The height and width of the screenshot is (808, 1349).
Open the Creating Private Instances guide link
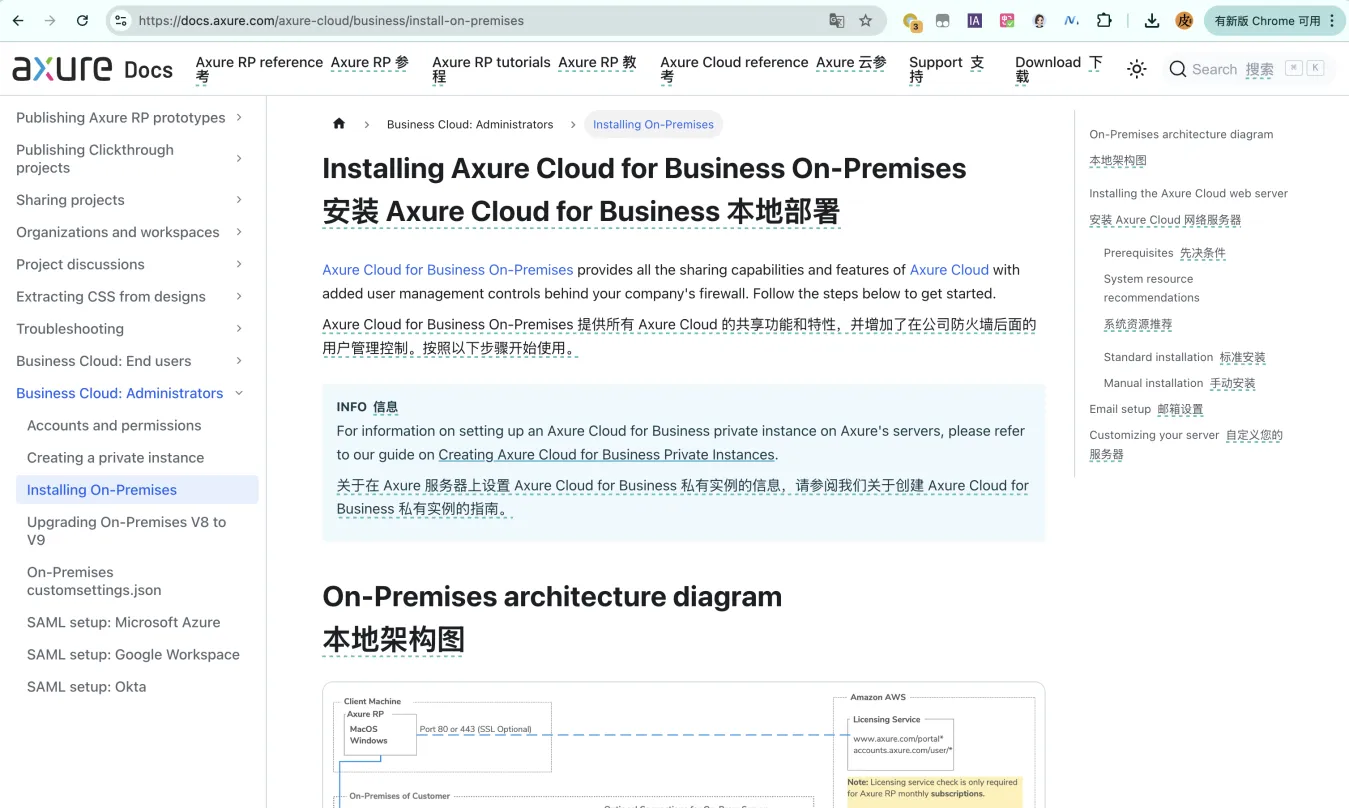click(606, 454)
